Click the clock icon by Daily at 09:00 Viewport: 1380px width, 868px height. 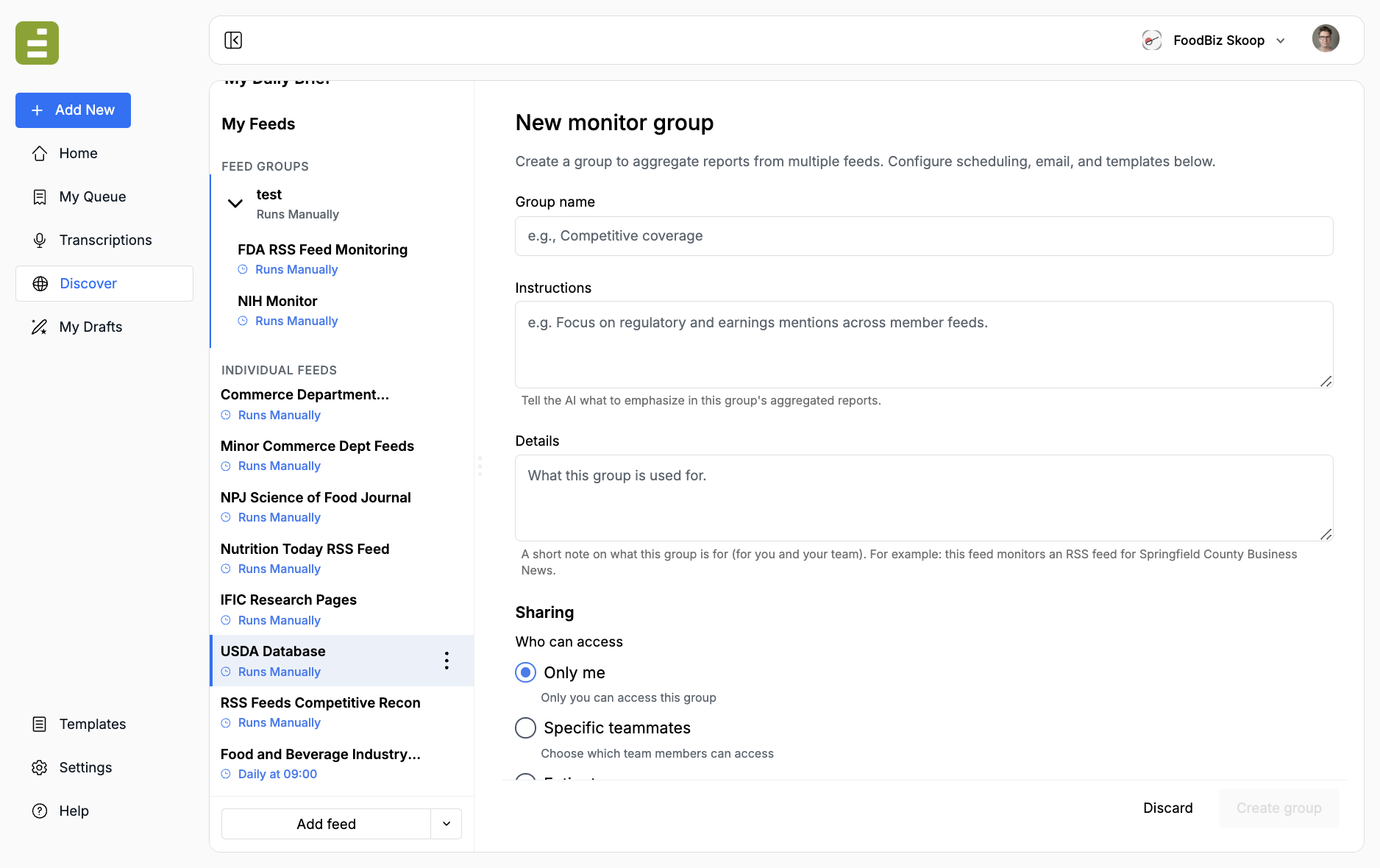pos(226,774)
